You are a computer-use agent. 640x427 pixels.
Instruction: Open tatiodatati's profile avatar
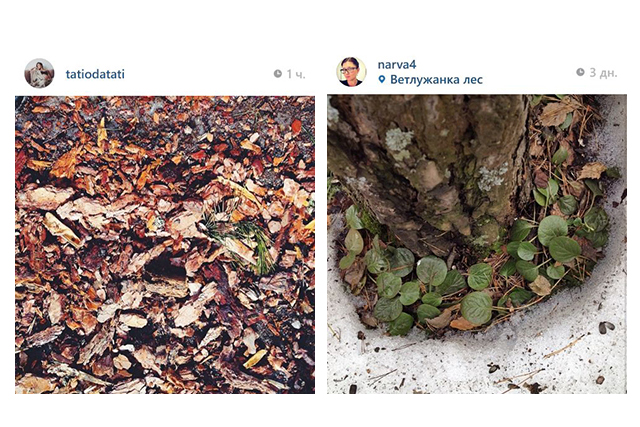click(39, 73)
